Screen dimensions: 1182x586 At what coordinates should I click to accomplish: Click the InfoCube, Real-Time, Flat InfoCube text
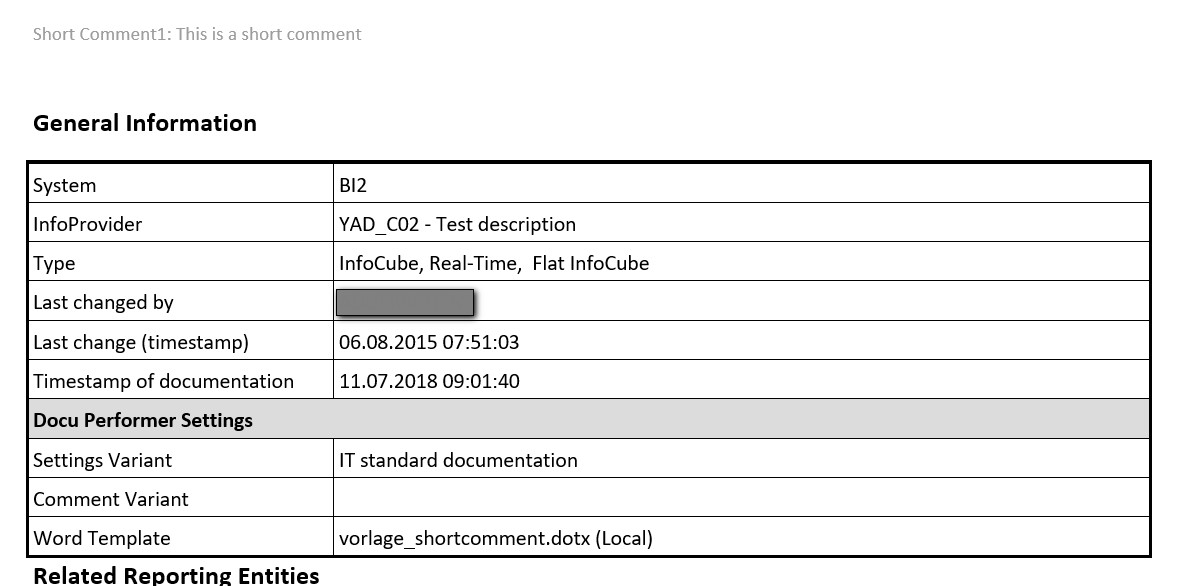(494, 263)
